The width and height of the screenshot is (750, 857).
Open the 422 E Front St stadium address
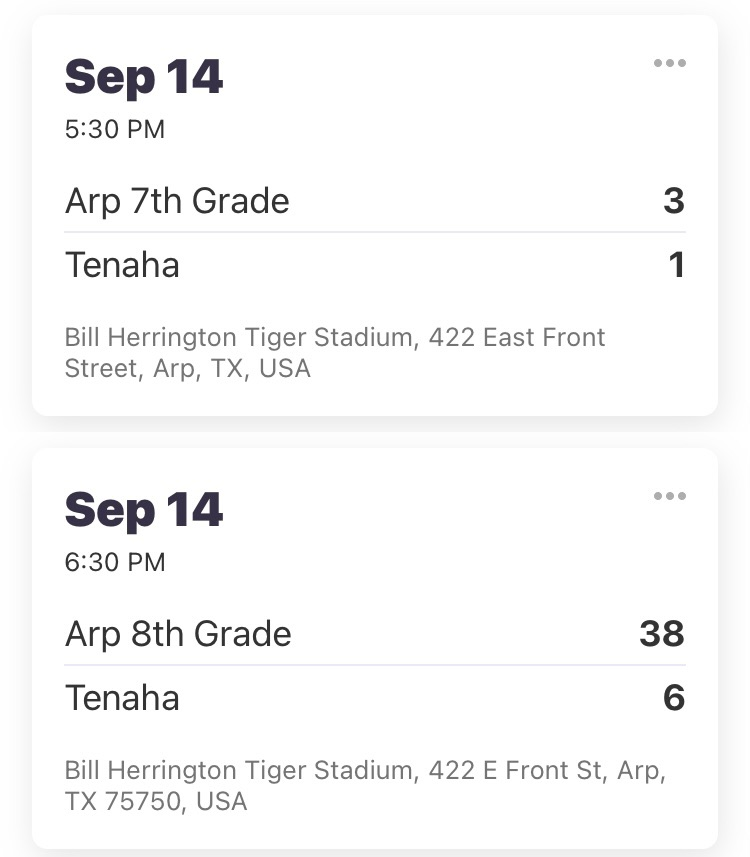tap(365, 770)
